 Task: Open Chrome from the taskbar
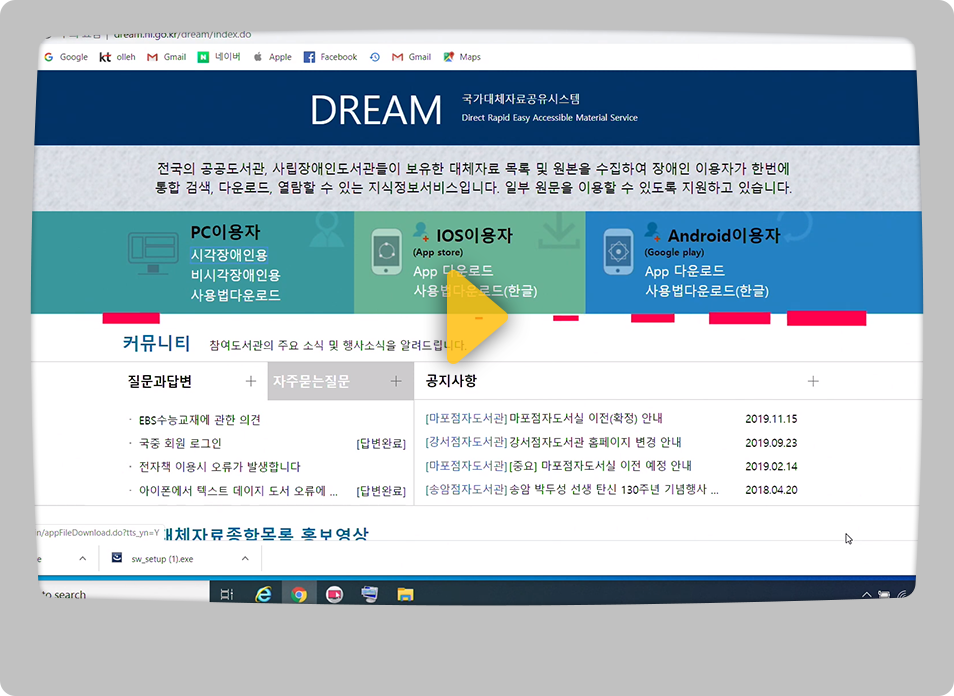[x=299, y=594]
